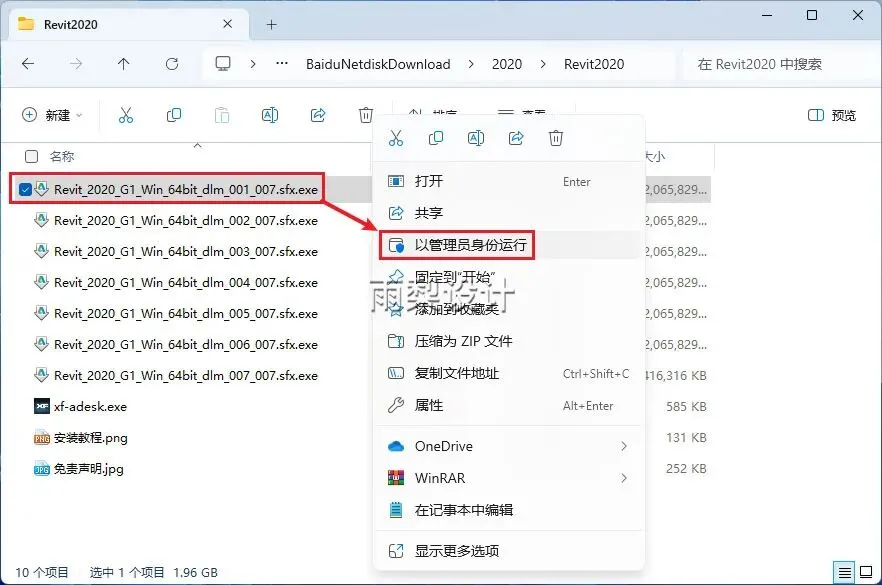Viewport: 882px width, 585px height.
Task: Click the Rename icon in the context menu
Action: [476, 138]
